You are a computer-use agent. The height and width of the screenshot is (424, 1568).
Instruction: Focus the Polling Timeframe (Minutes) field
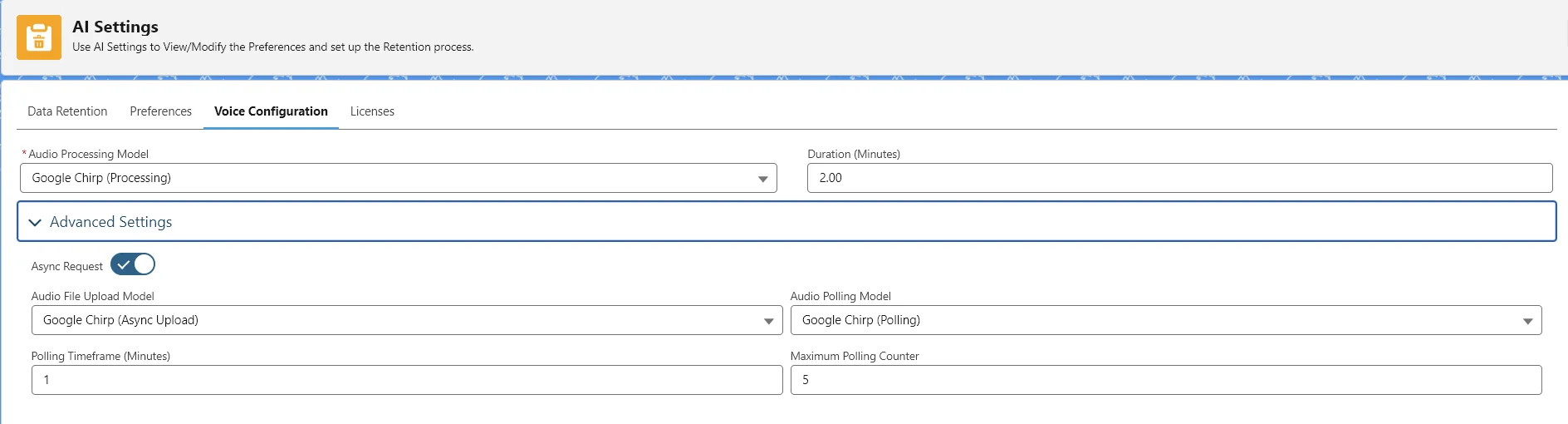(406, 380)
